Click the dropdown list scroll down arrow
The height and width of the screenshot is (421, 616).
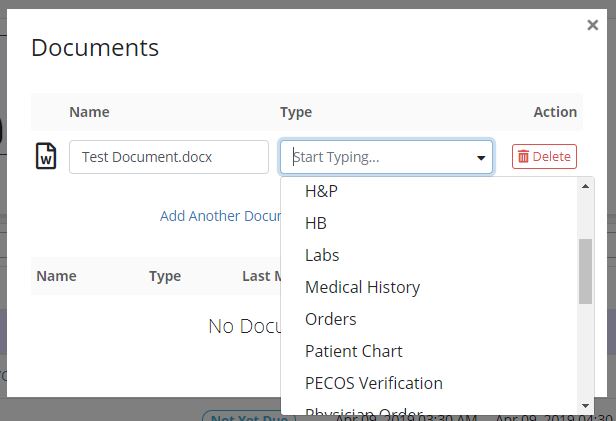pyautogui.click(x=586, y=405)
